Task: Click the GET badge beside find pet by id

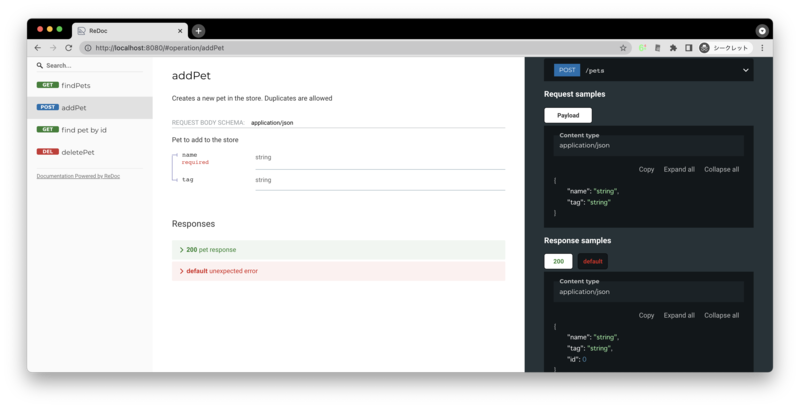Action: pos(47,130)
